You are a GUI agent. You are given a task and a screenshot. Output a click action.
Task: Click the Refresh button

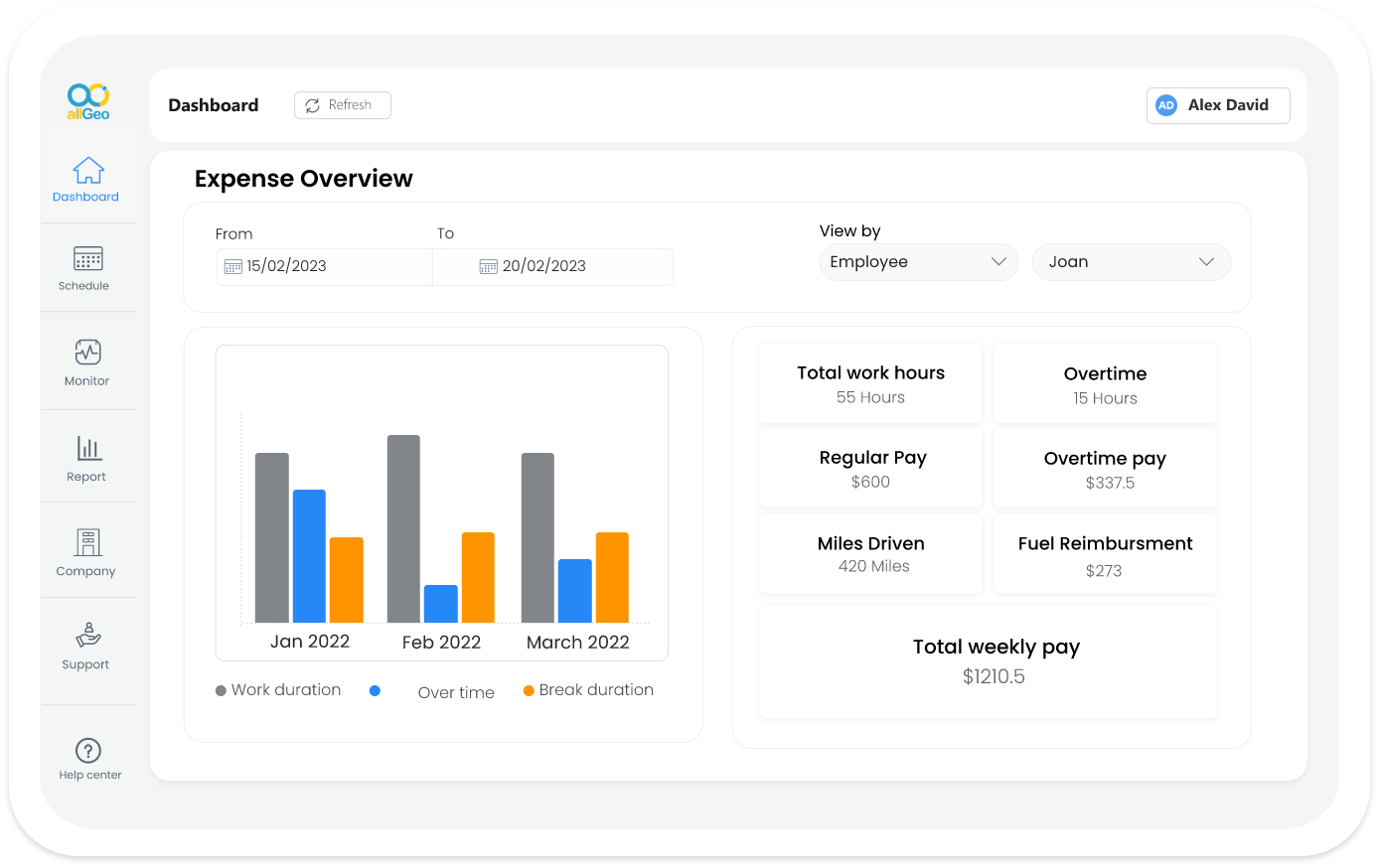[343, 105]
